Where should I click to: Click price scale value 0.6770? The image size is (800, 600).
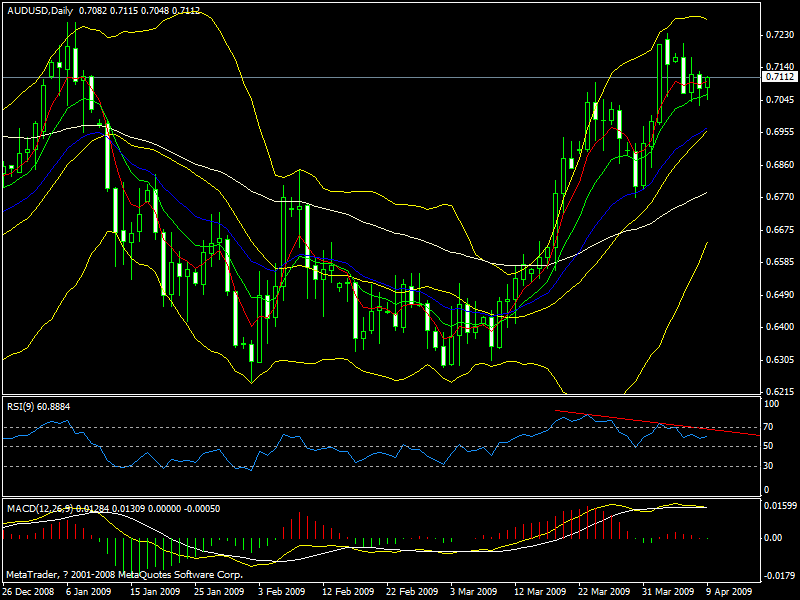tap(780, 197)
